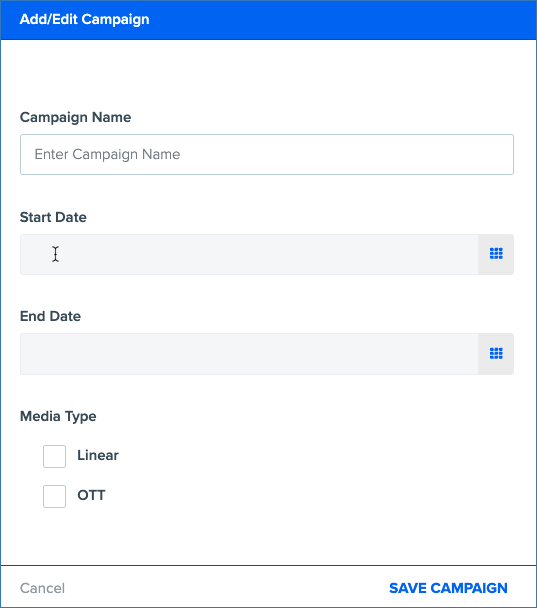Click the OTT checkbox label text
Image resolution: width=537 pixels, height=608 pixels.
pyautogui.click(x=91, y=495)
